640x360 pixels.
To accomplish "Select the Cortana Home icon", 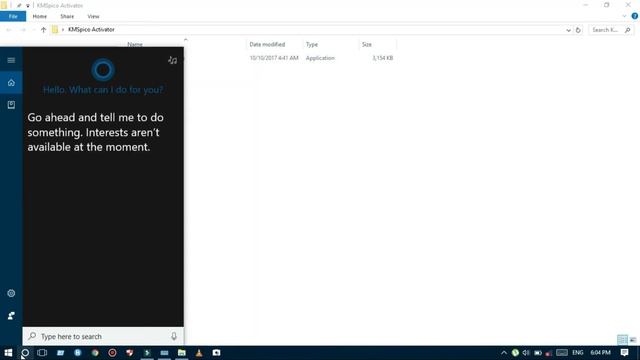I will coord(11,83).
